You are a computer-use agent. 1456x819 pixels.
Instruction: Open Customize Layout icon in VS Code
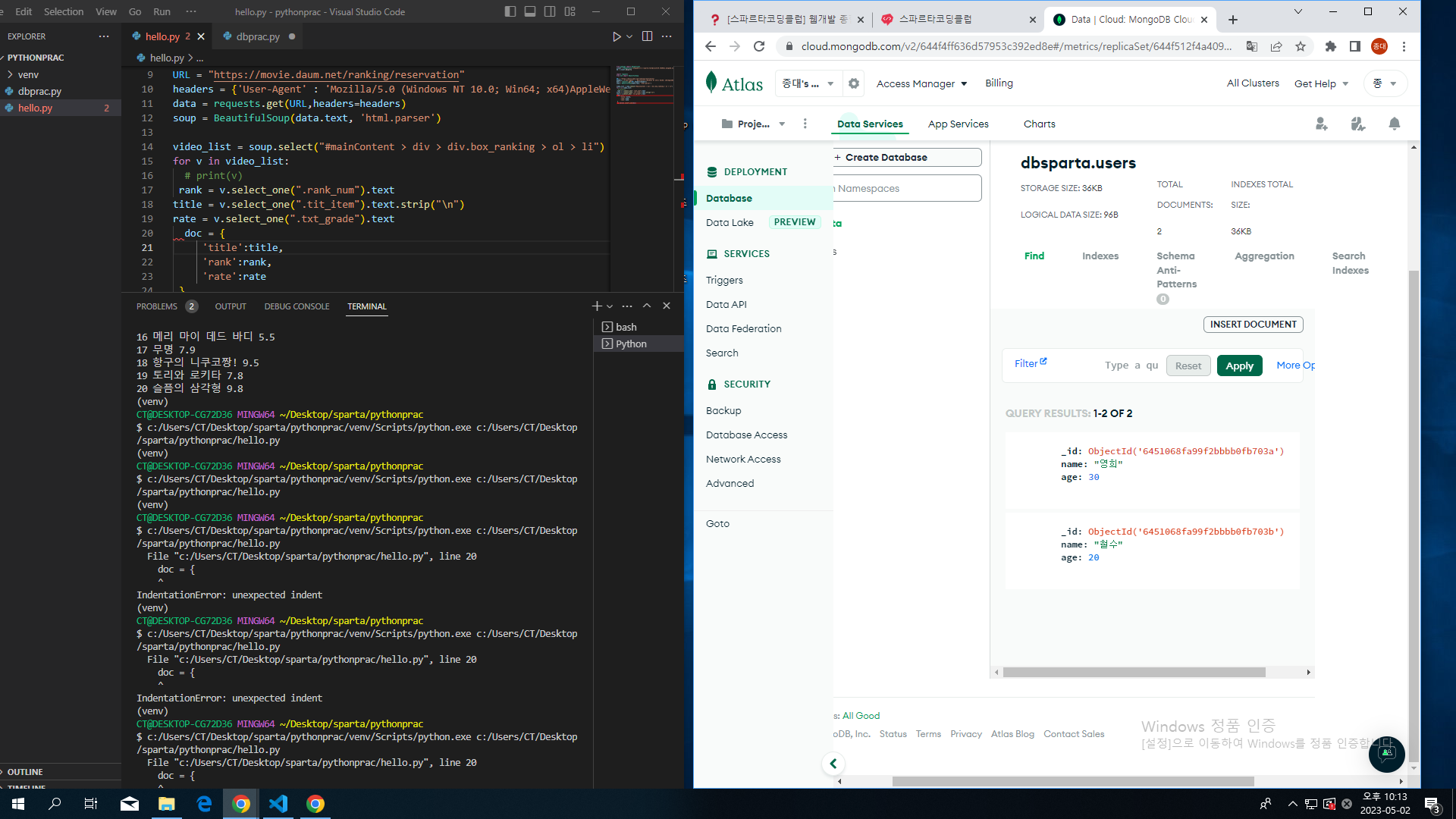[570, 11]
